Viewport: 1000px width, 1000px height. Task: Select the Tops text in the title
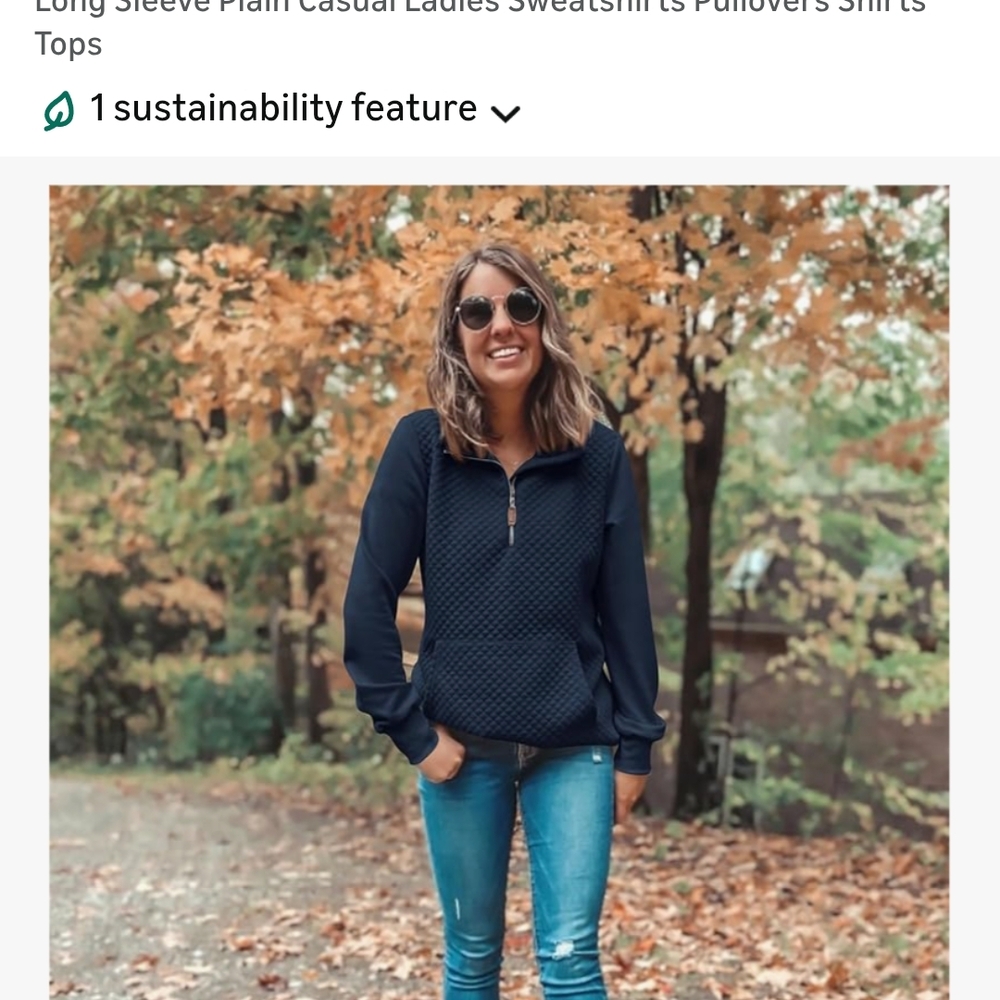[68, 44]
